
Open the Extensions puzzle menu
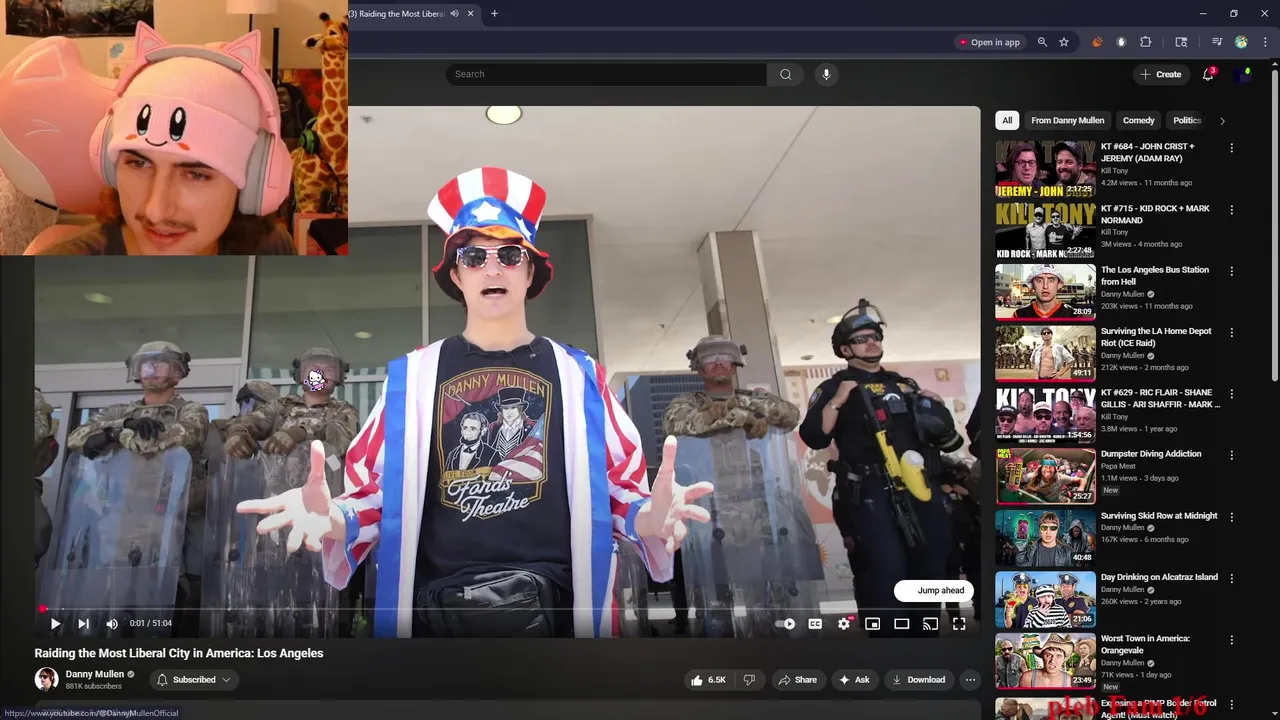(1146, 42)
